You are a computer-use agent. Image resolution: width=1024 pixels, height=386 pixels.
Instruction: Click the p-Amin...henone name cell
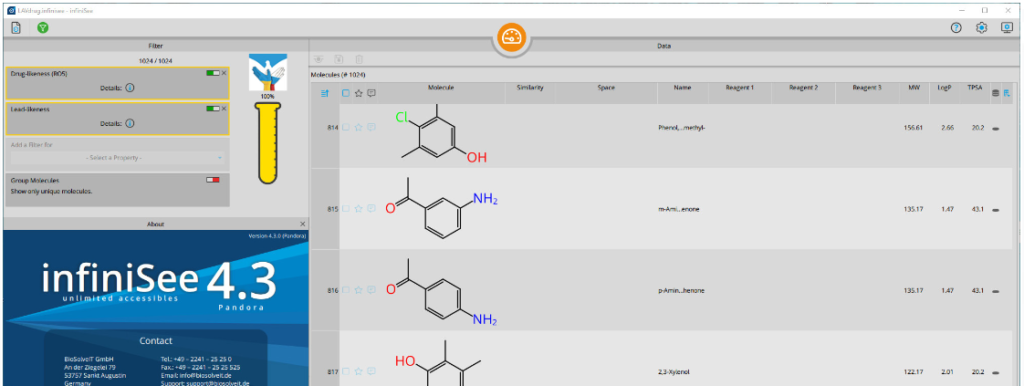click(682, 291)
